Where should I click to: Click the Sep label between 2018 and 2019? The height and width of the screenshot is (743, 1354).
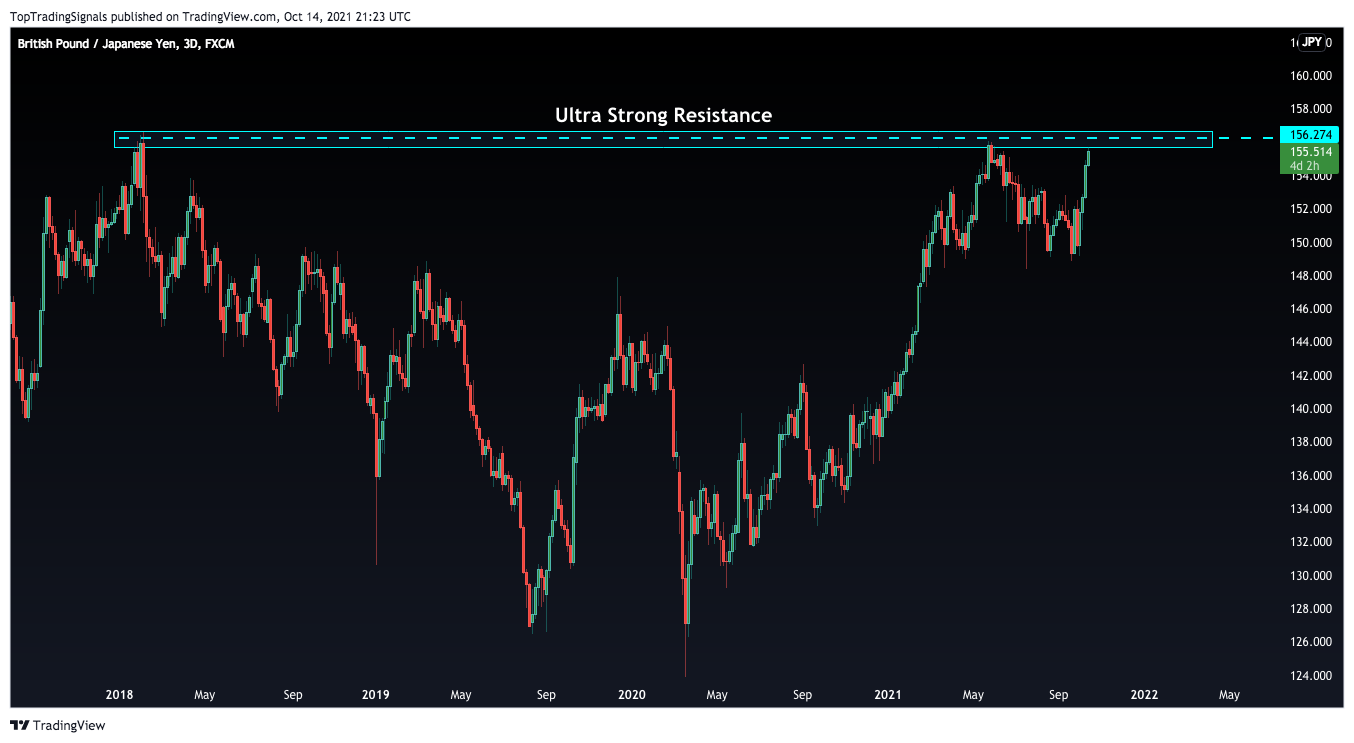(292, 695)
